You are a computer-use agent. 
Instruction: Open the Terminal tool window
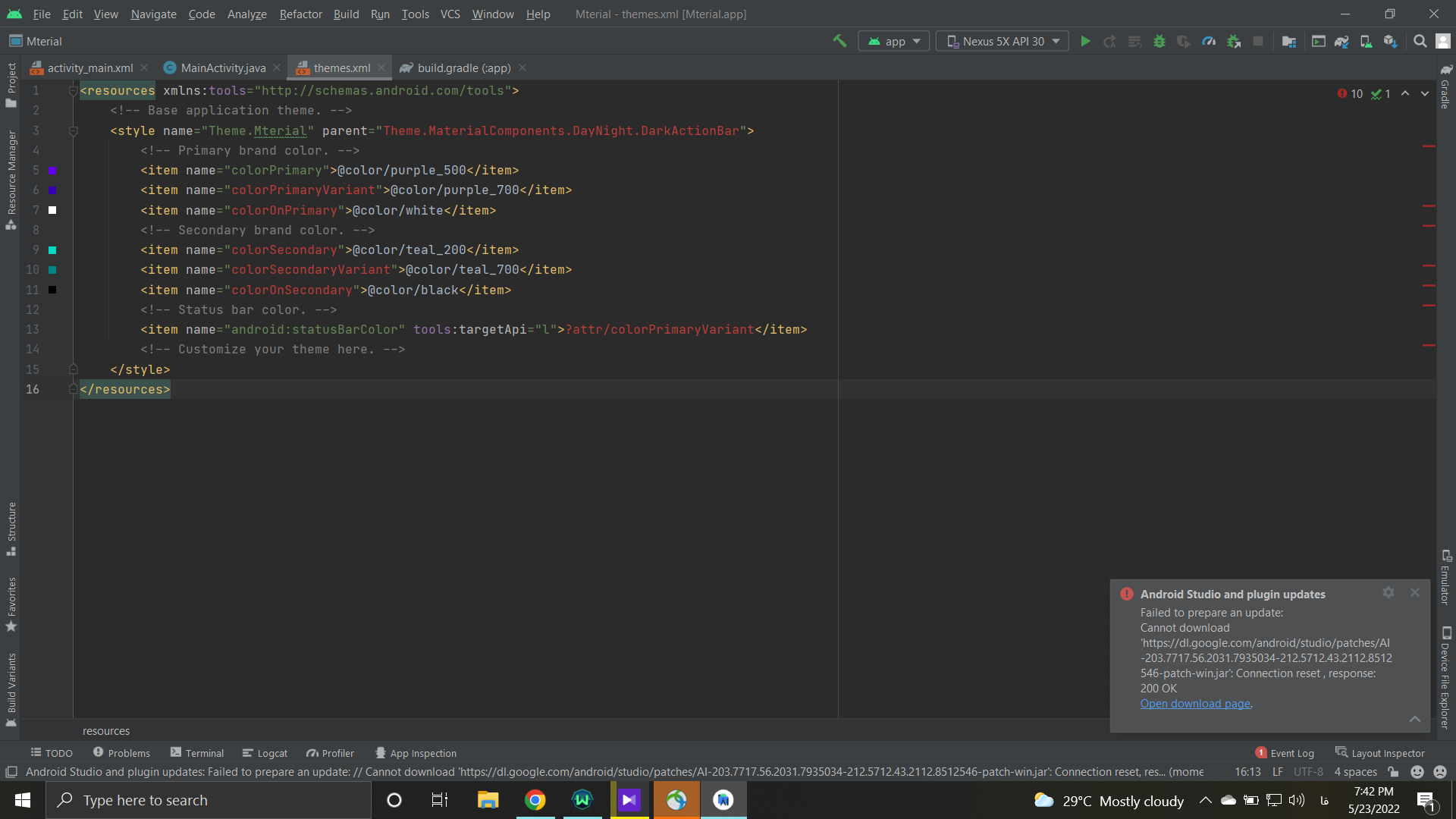pos(197,753)
